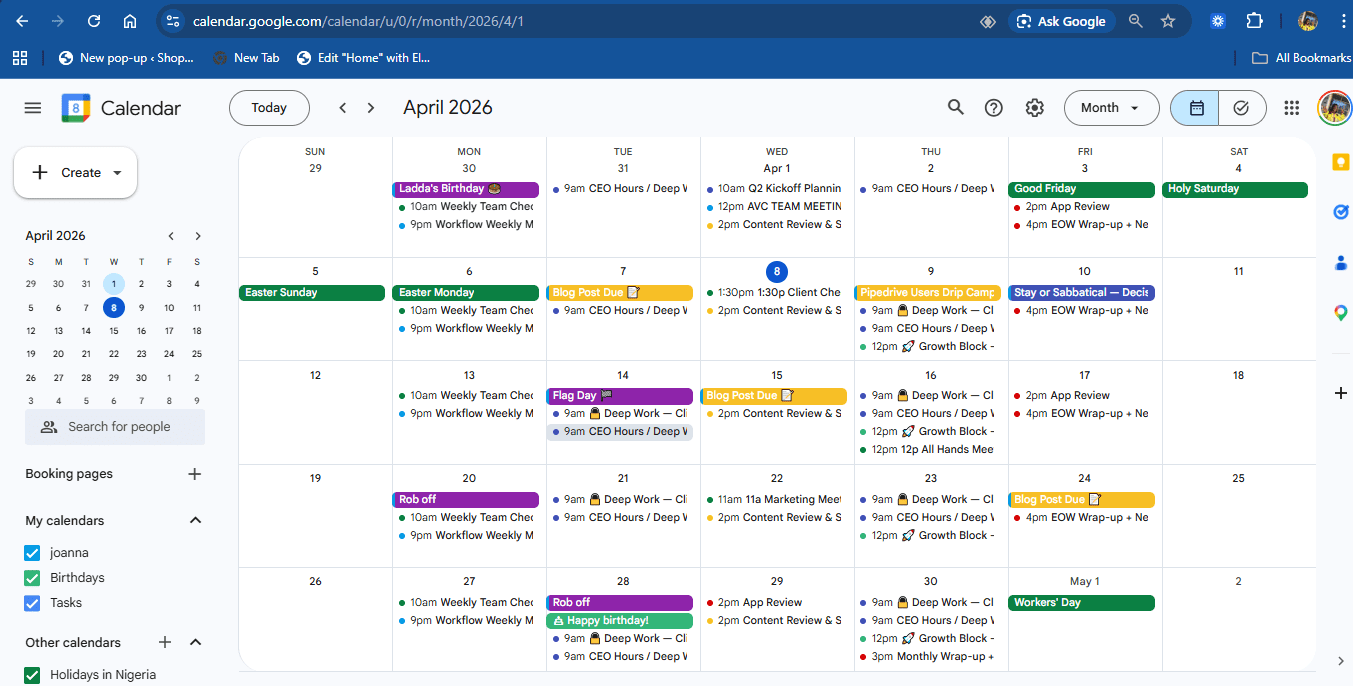Screen dimensions: 1353x686
Task: Switch to the Tasks view tab
Action: (1242, 108)
